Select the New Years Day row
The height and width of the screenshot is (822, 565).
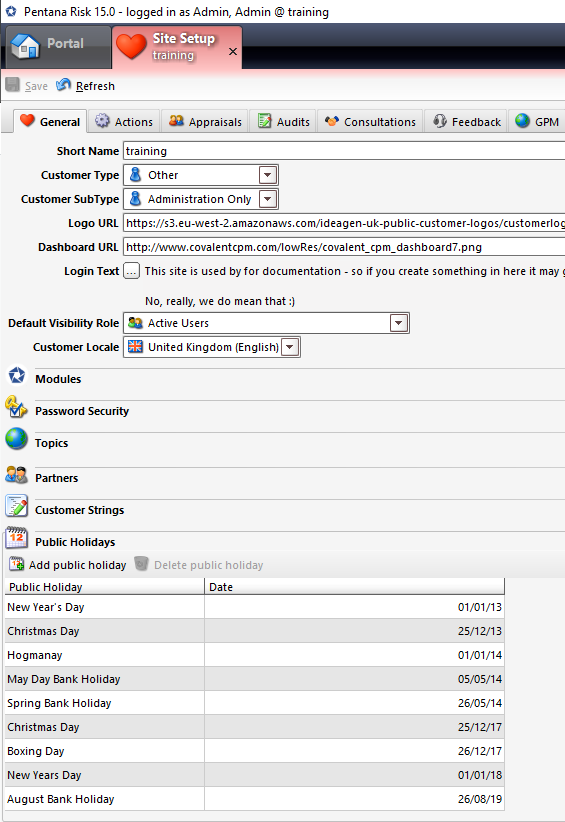(x=255, y=775)
